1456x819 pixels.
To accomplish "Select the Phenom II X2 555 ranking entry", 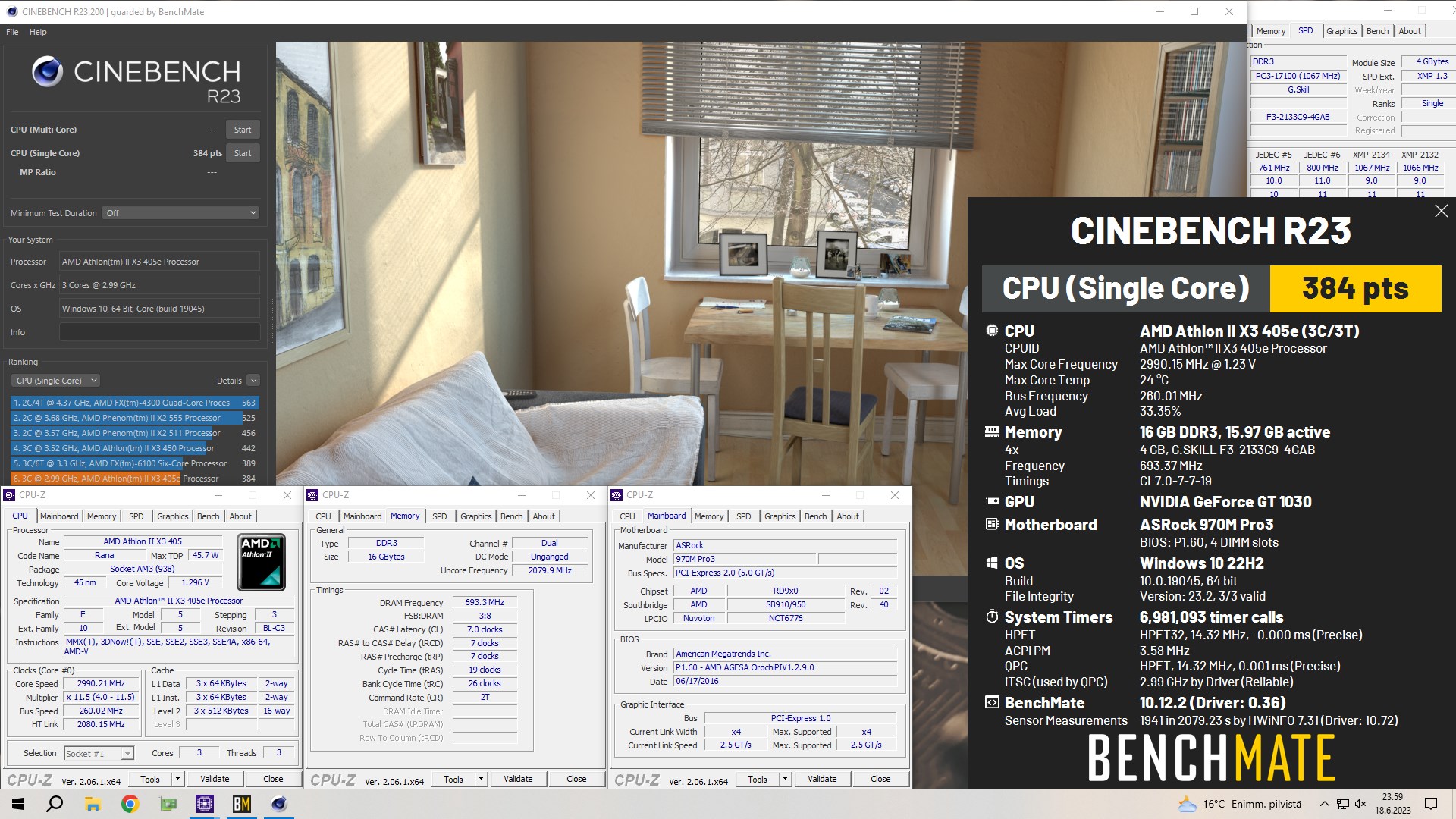I will 134,418.
